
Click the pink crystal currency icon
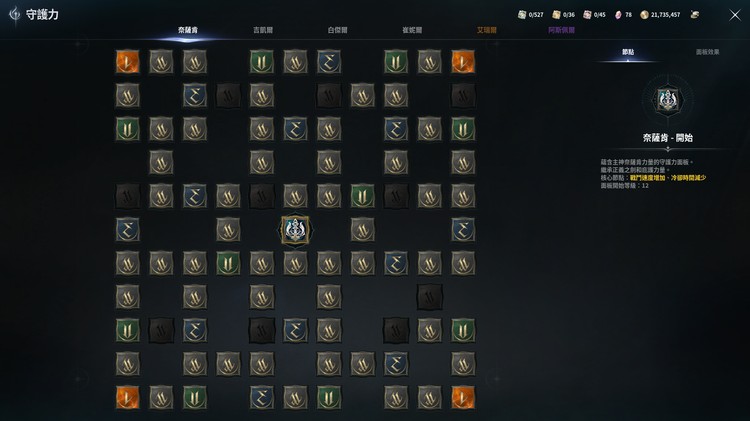[618, 15]
